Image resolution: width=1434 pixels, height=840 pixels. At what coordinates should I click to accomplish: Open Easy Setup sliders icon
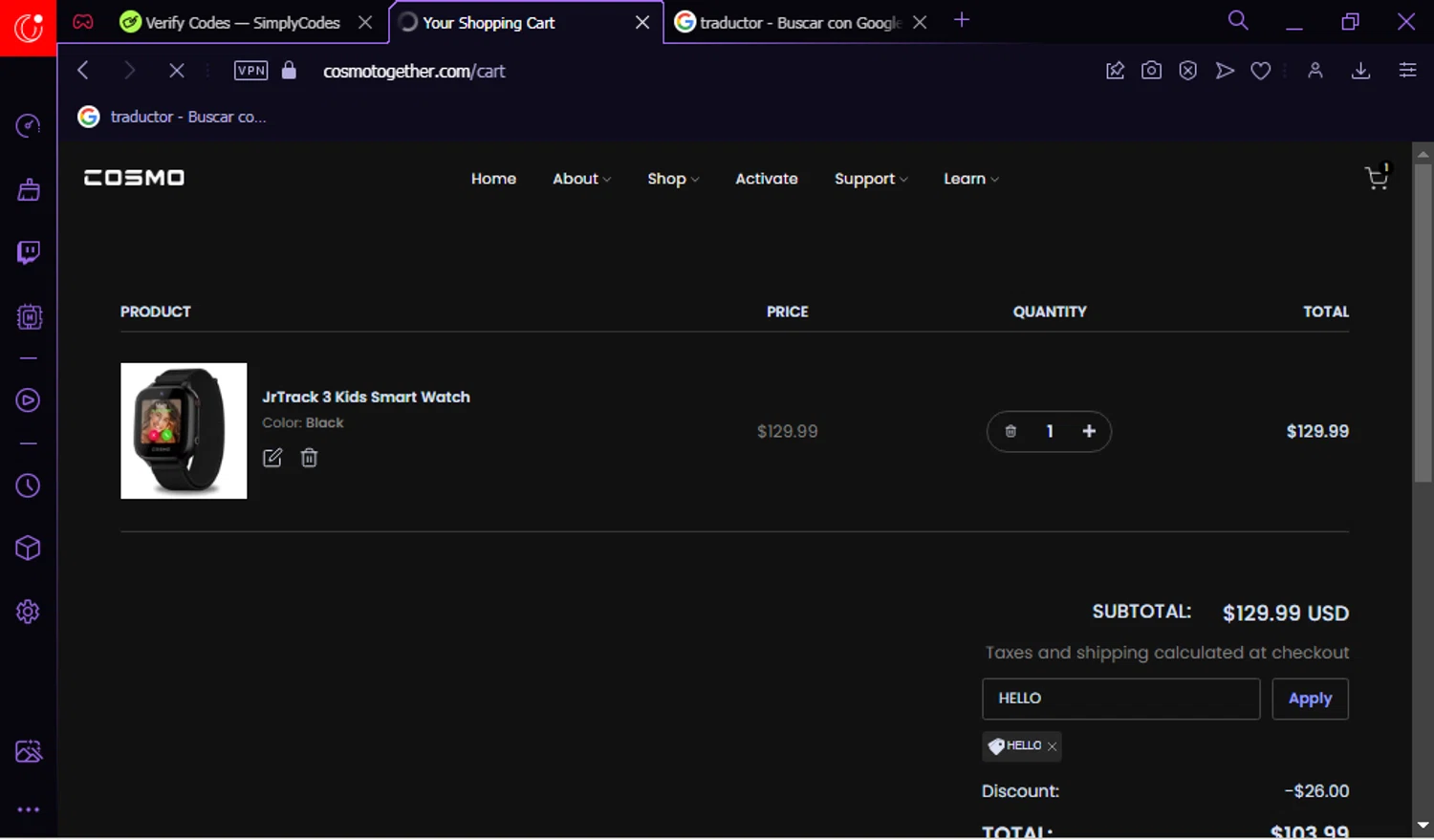click(x=1407, y=70)
